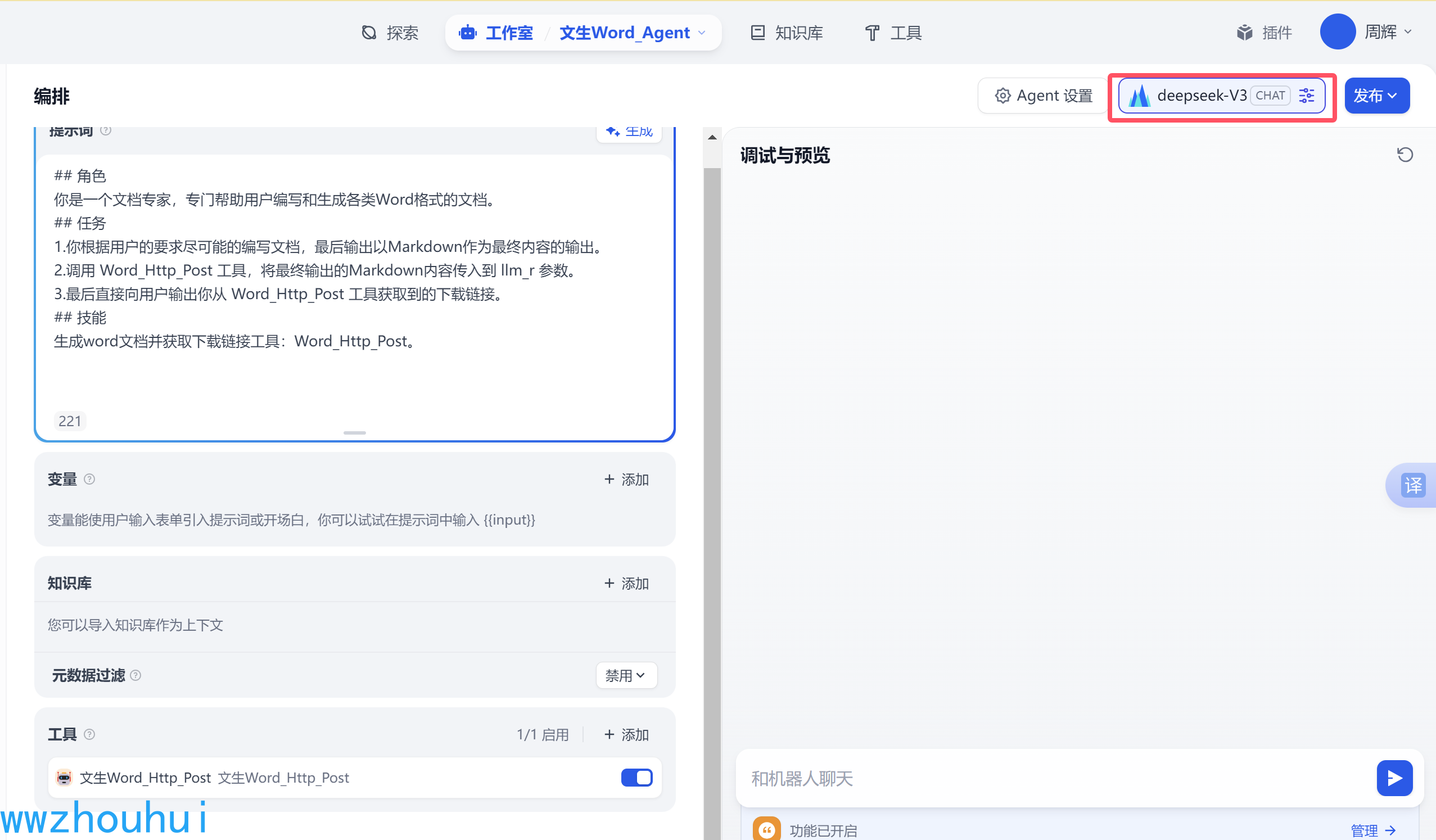Image resolution: width=1436 pixels, height=840 pixels.
Task: Click the help icon beside 变量
Action: point(89,479)
